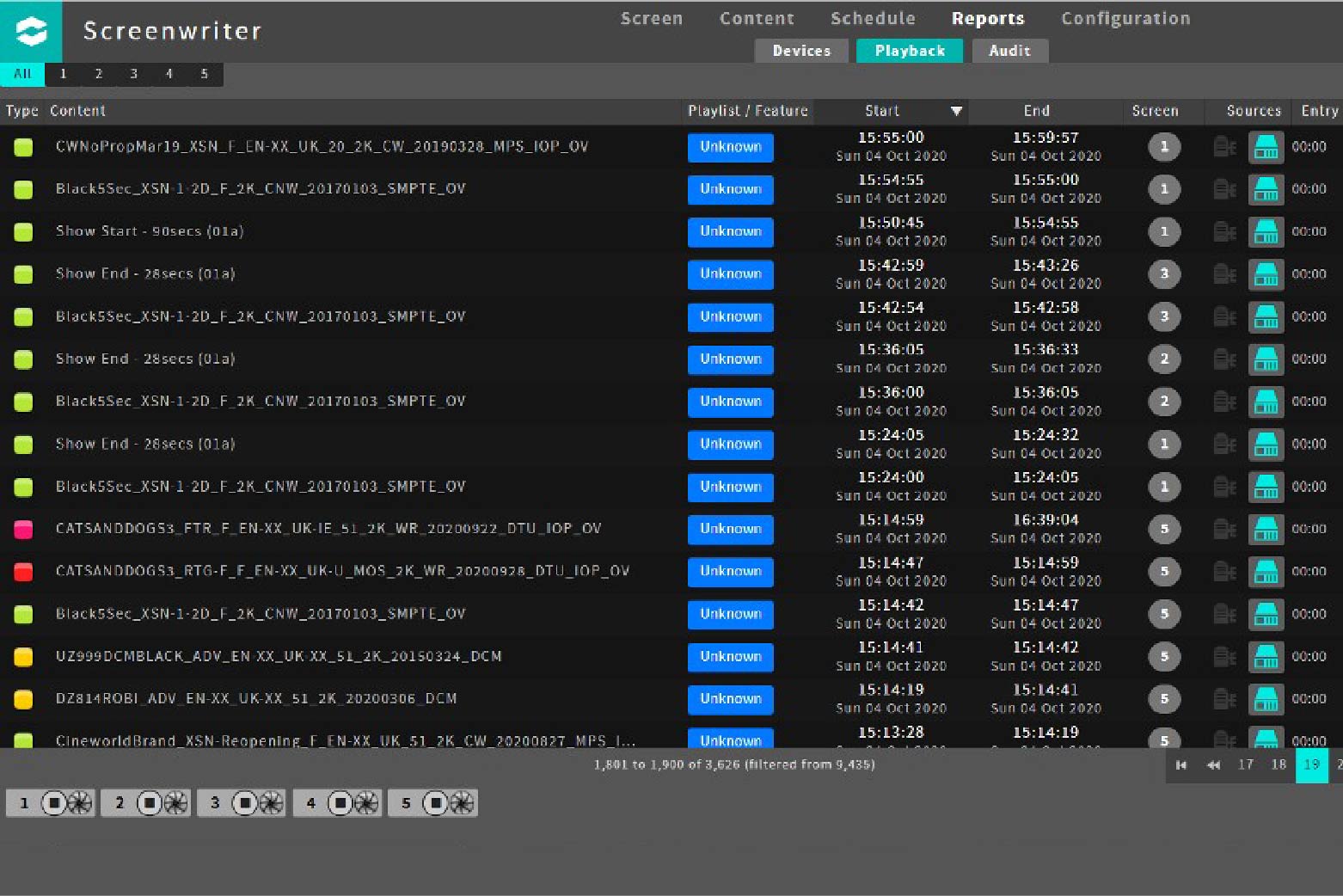Toggle screen 3 filter in top bar

133,74
